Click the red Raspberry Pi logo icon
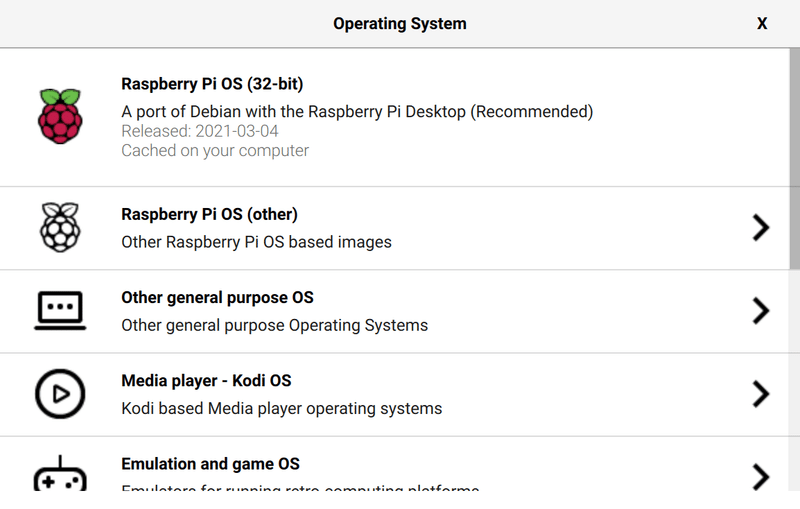The height and width of the screenshot is (509, 800). pyautogui.click(x=60, y=116)
